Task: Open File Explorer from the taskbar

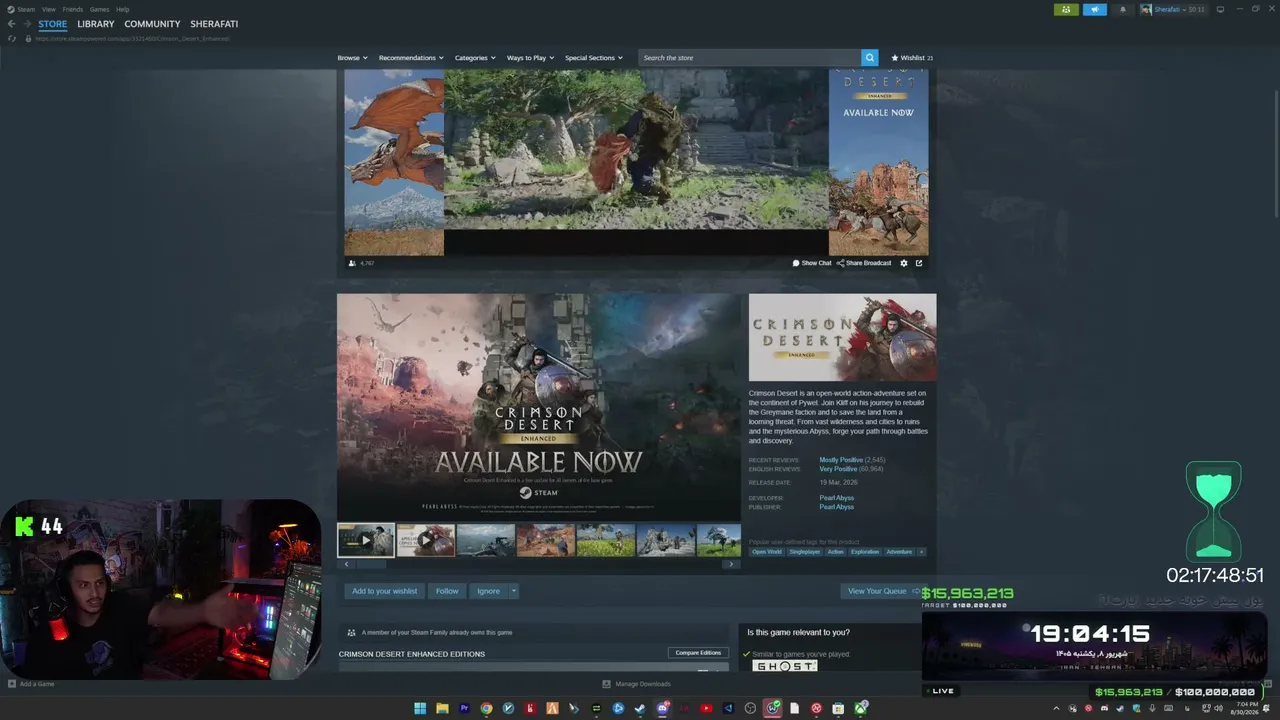Action: tap(442, 709)
